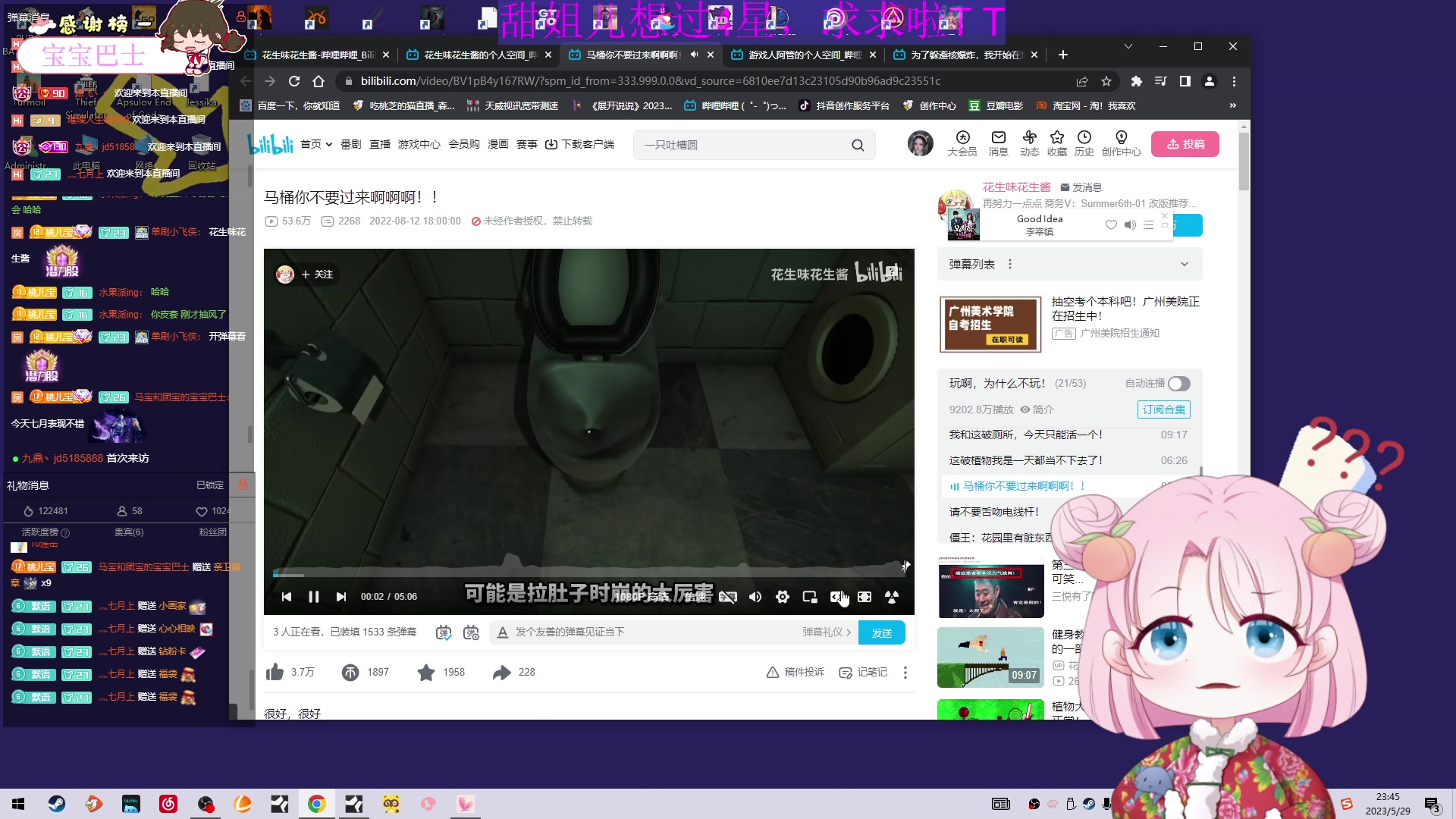Open 弹幕礼仪 etiquette link
The height and width of the screenshot is (819, 1456).
click(827, 632)
